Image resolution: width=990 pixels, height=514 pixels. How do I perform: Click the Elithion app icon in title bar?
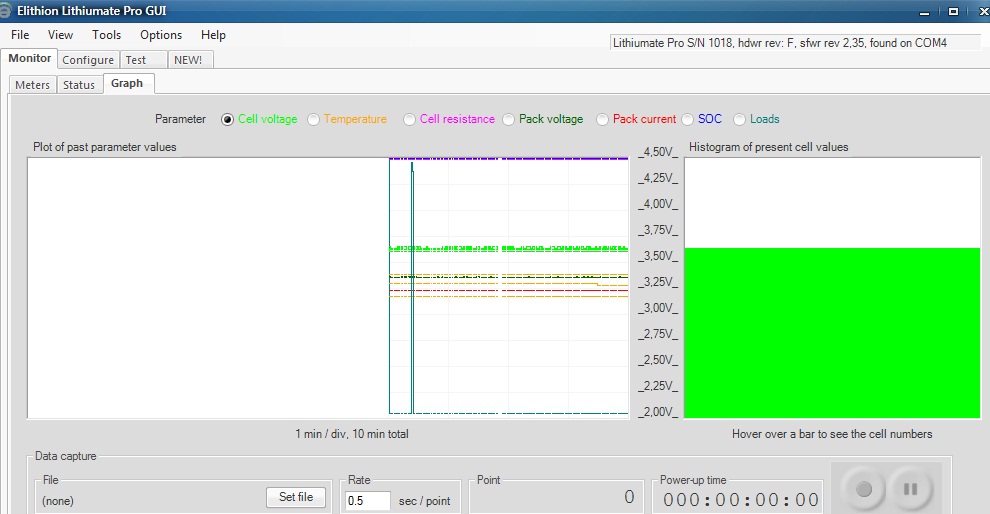[x=5, y=10]
